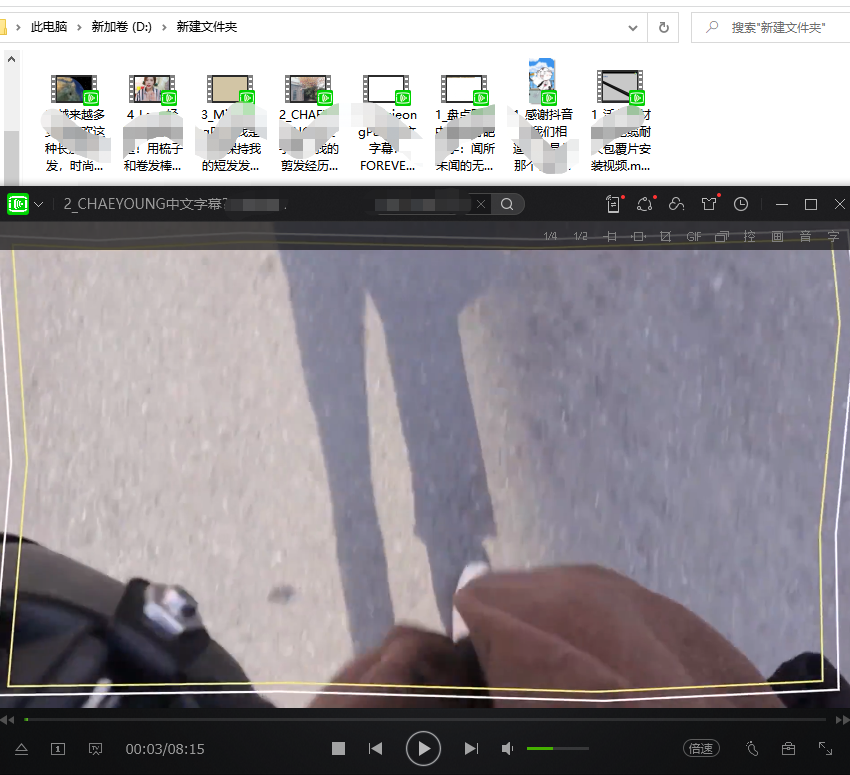Start GIF capture

(694, 236)
